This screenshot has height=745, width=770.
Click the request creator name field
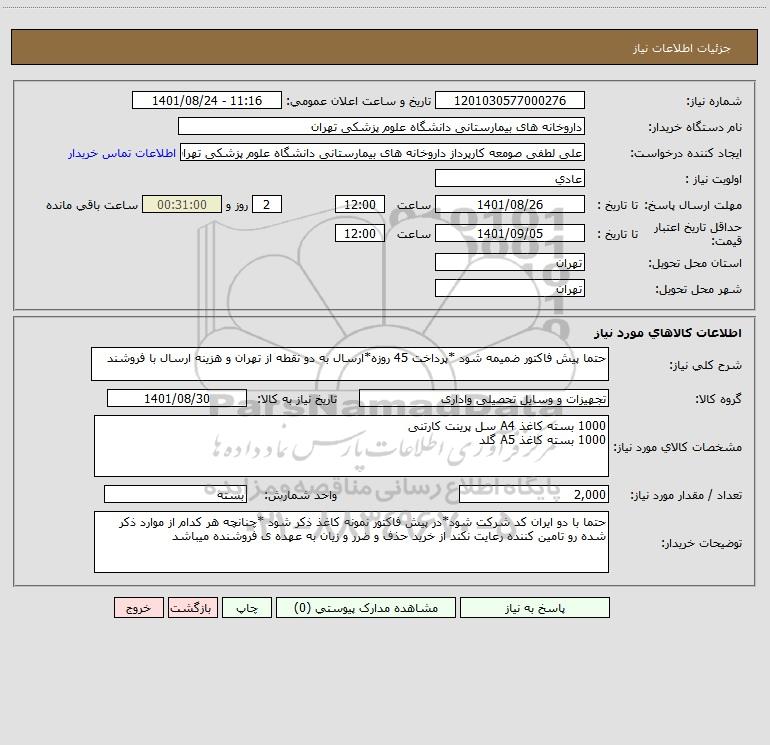pos(382,152)
